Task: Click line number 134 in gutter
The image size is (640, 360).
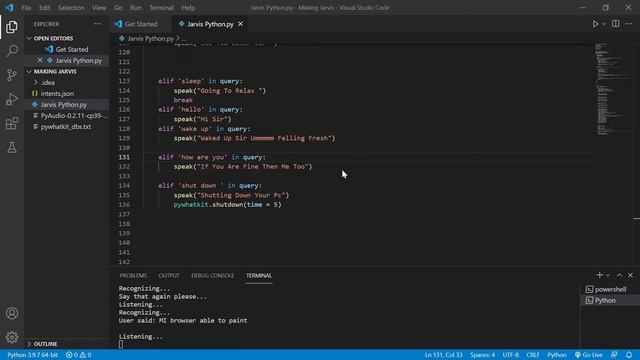Action: 124,186
